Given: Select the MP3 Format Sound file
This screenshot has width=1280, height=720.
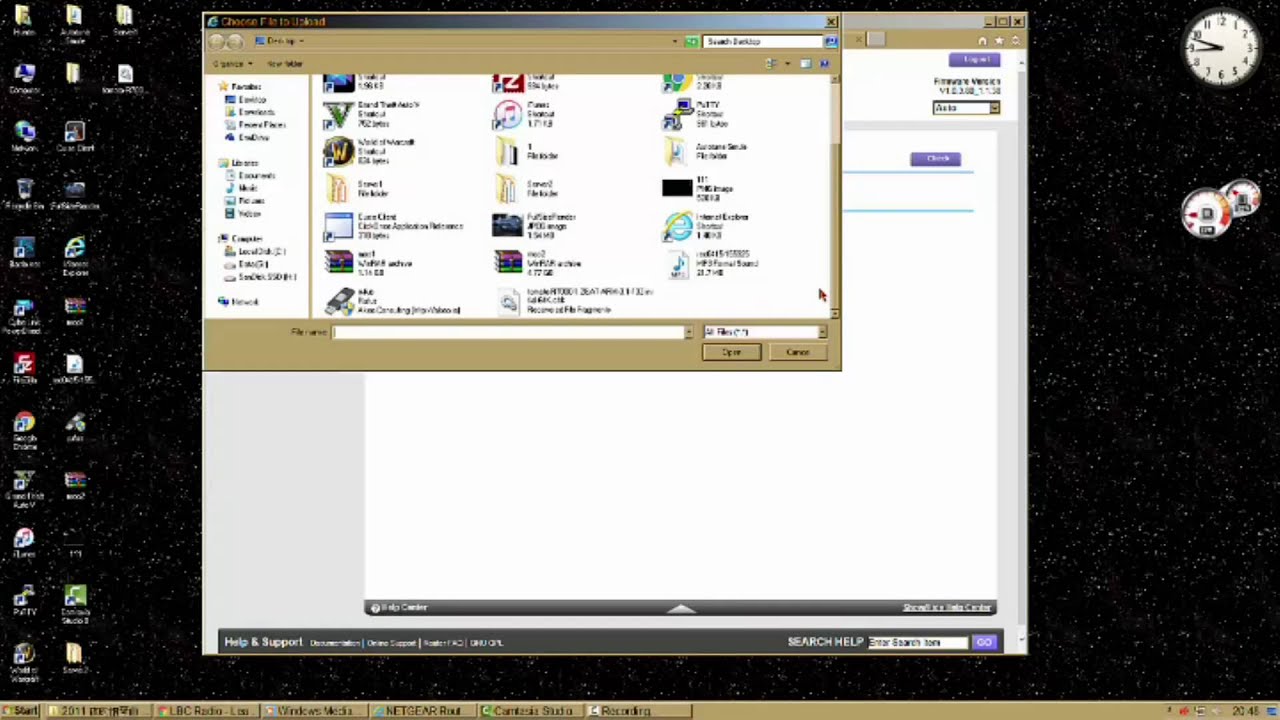Looking at the screenshot, I should [711, 263].
